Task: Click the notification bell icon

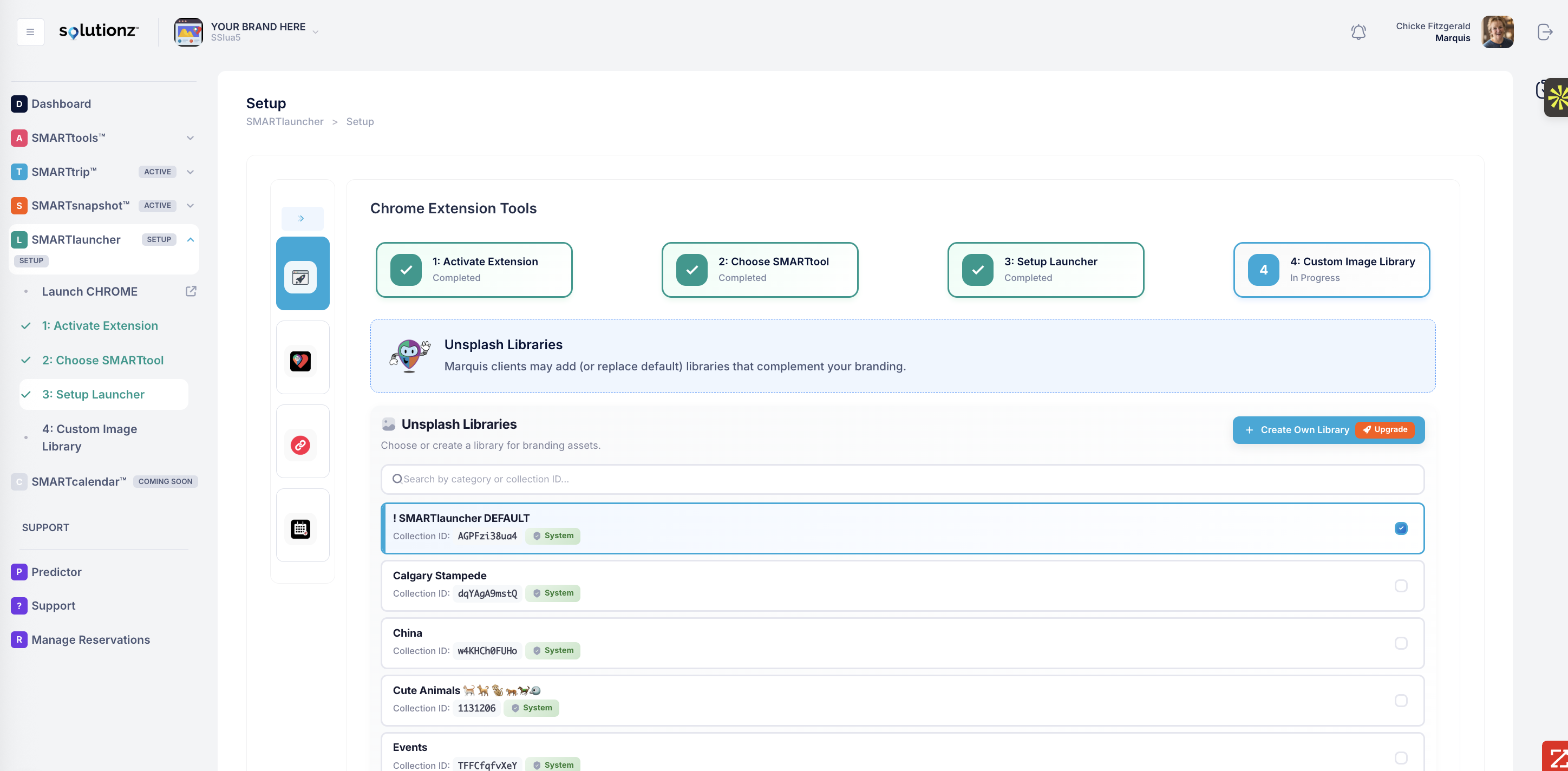Action: point(1358,31)
